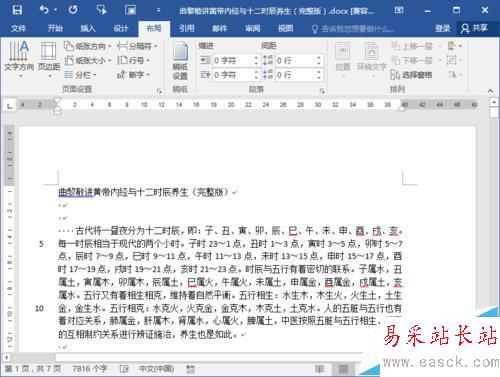500x377 pixels.
Task: Launch the 页面设置 dialog launcher
Action: click(159, 90)
